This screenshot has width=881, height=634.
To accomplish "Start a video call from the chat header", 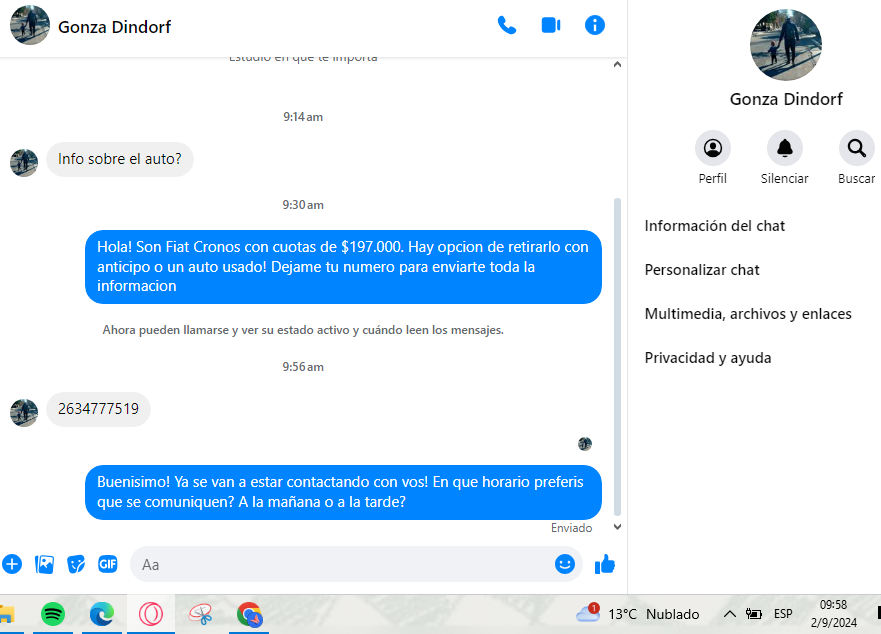I will pyautogui.click(x=551, y=25).
